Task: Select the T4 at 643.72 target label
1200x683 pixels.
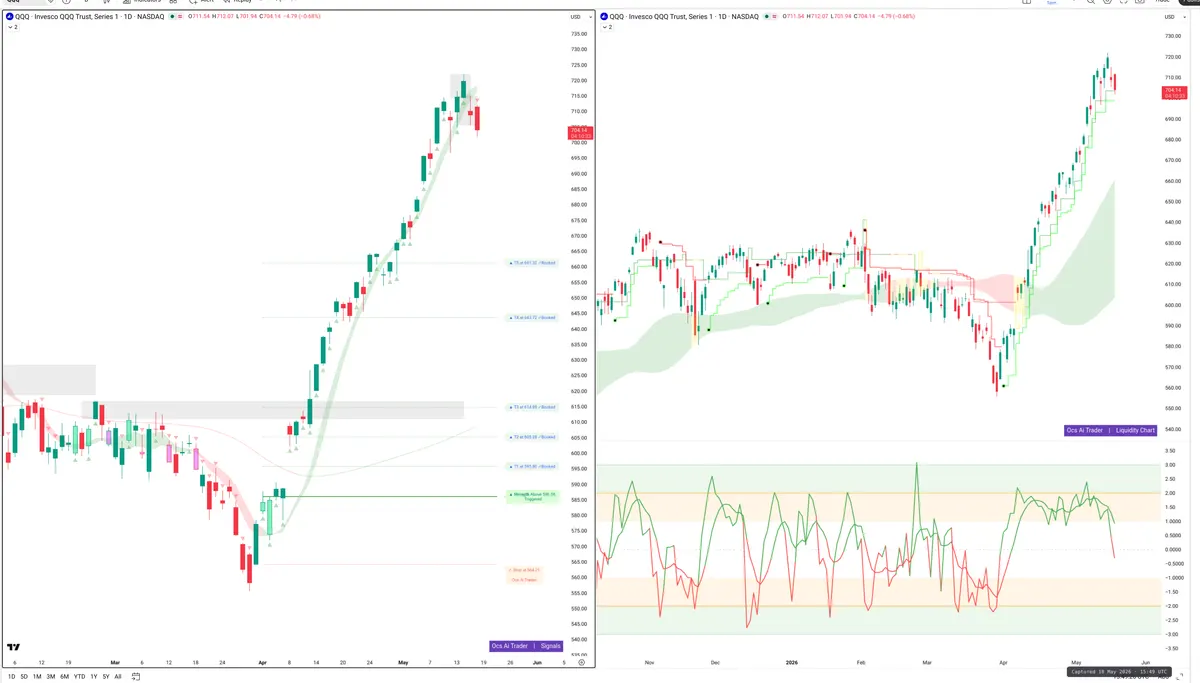Action: pos(532,318)
